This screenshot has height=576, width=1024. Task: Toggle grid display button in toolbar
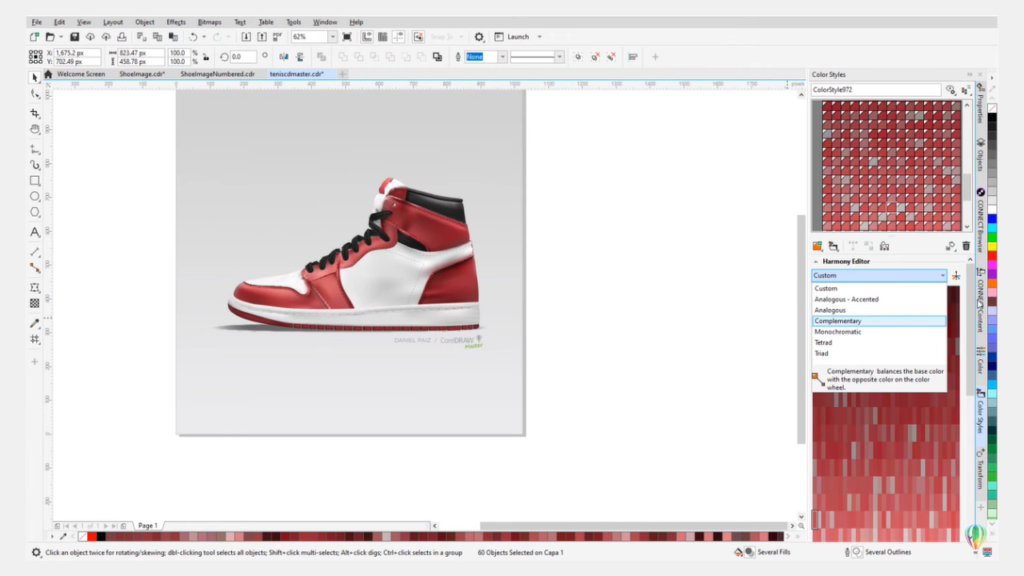coord(383,37)
